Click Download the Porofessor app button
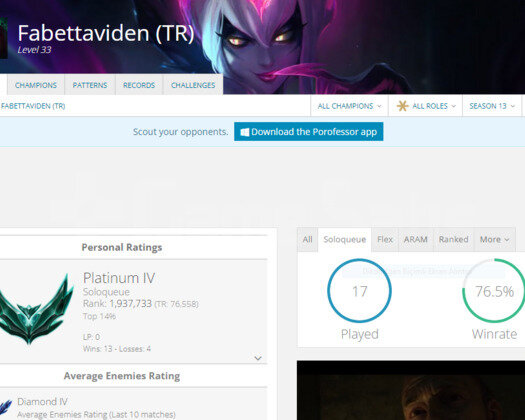 pyautogui.click(x=309, y=132)
